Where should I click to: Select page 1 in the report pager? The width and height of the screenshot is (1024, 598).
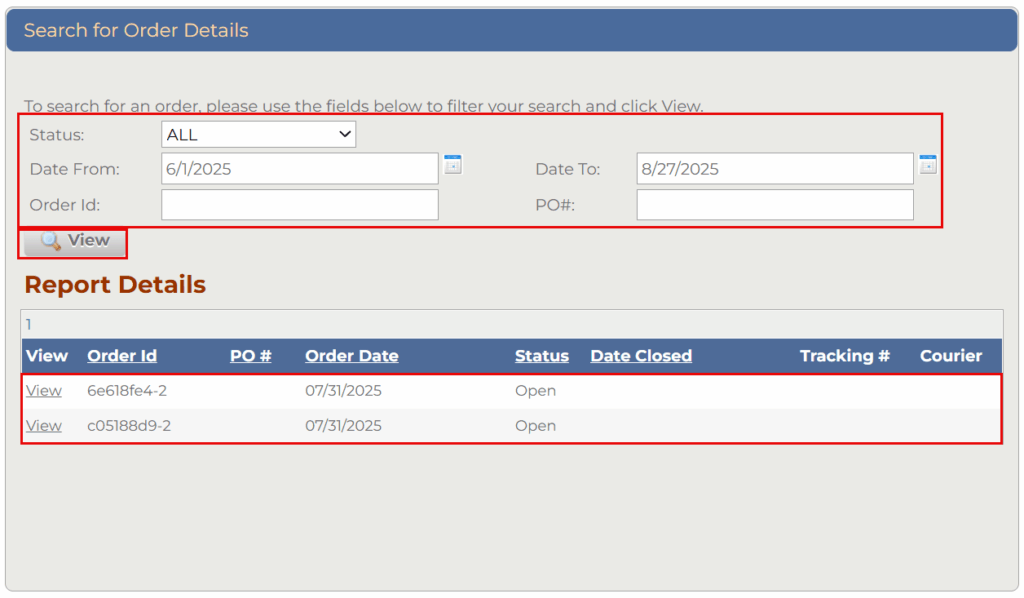point(29,324)
